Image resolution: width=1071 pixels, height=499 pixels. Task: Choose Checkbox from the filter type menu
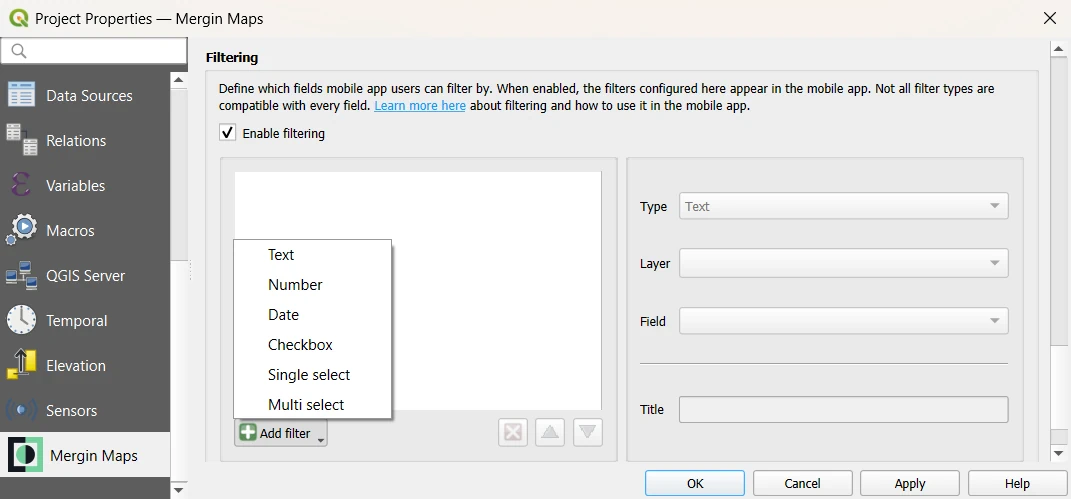[x=312, y=345]
